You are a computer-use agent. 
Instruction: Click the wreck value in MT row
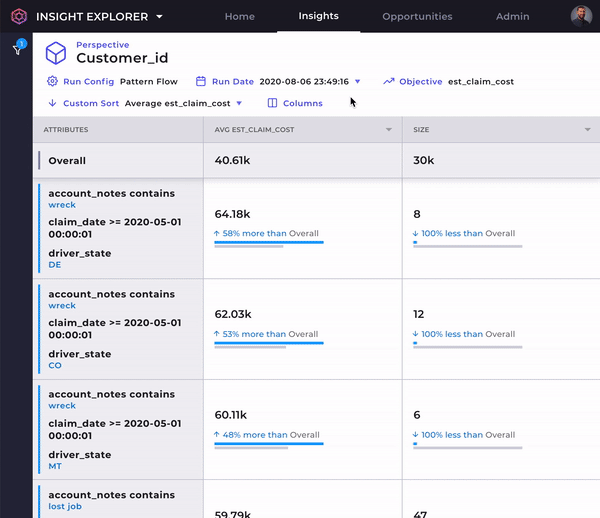click(x=62, y=406)
